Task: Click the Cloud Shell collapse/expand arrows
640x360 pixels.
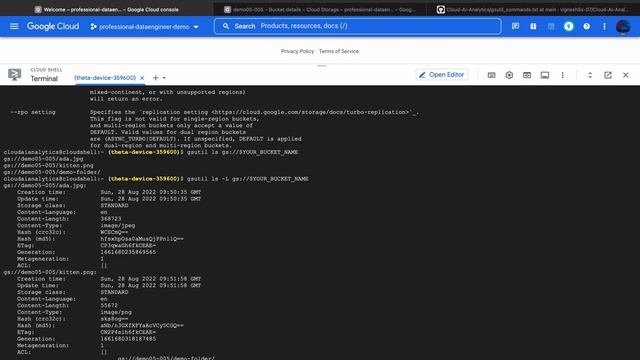Action: [590, 76]
